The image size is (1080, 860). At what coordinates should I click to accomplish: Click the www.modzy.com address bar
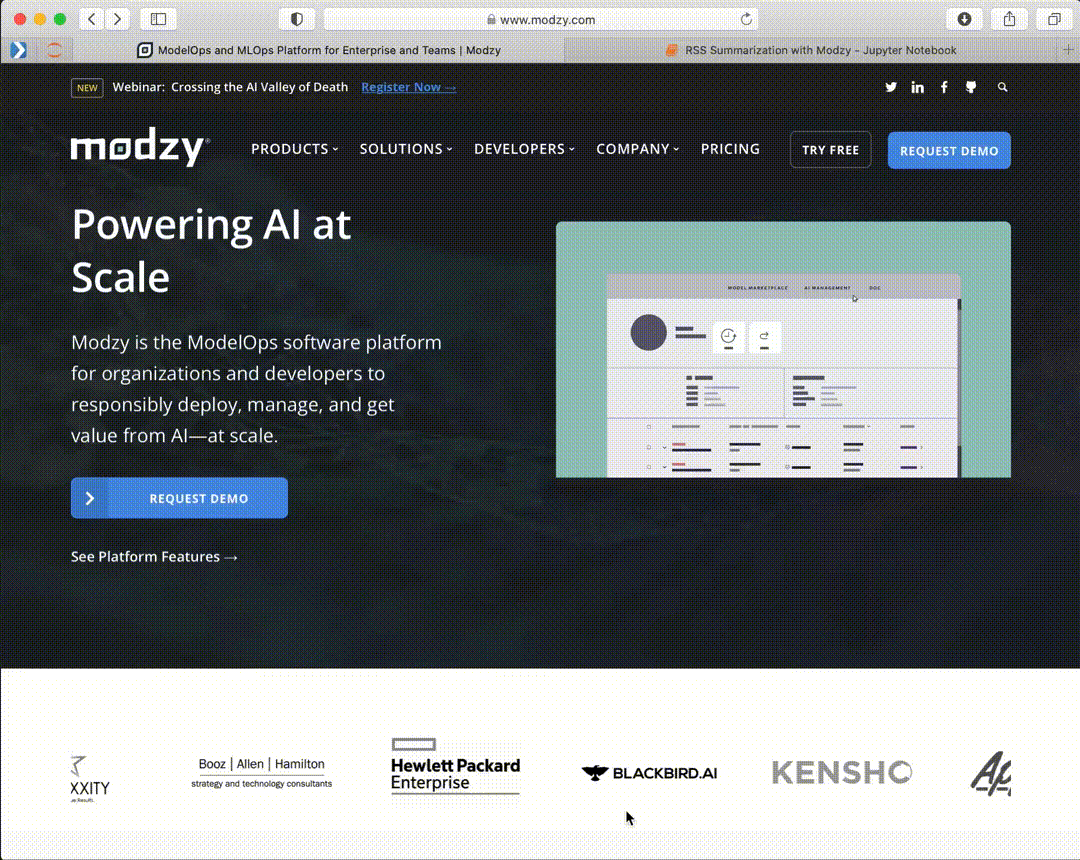540,19
